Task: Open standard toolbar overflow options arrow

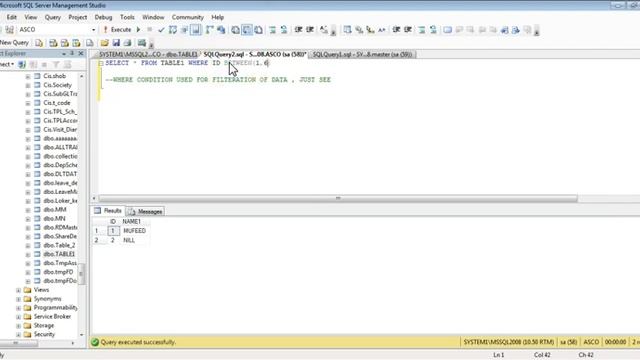Action: (151, 44)
